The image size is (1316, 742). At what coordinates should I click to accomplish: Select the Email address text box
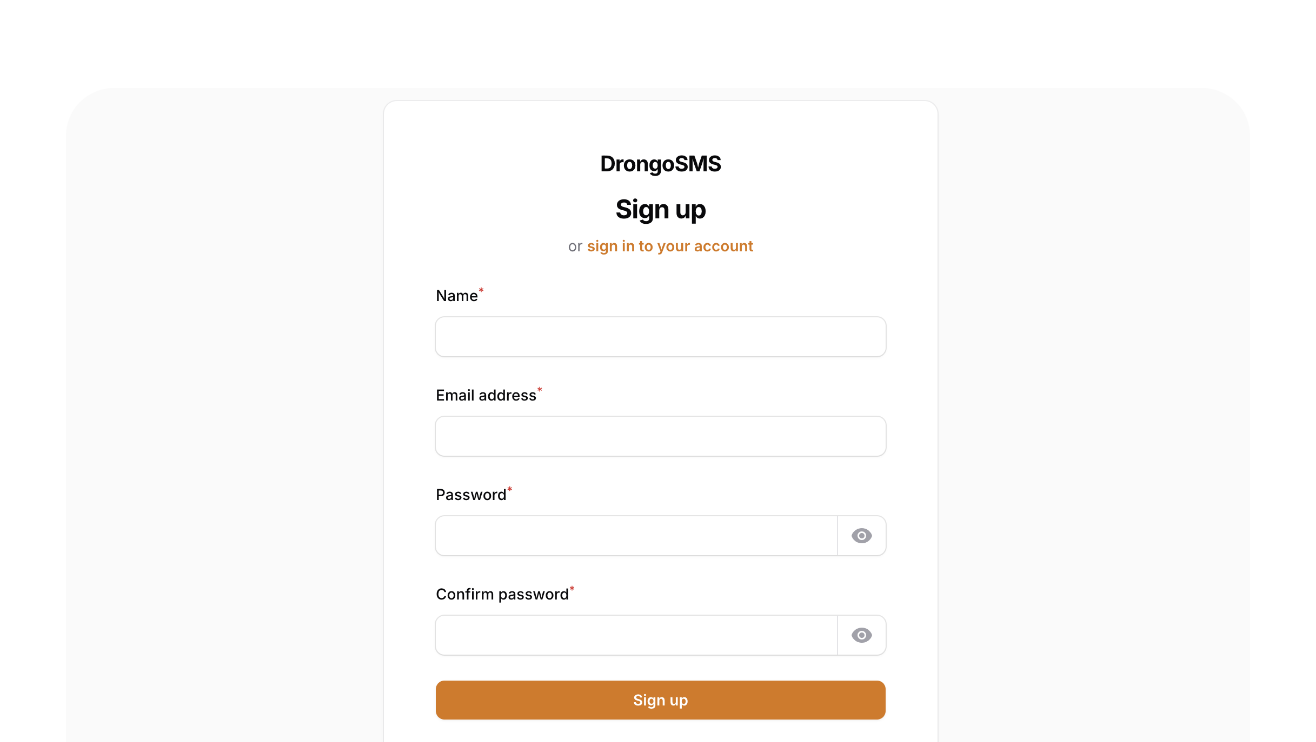660,436
